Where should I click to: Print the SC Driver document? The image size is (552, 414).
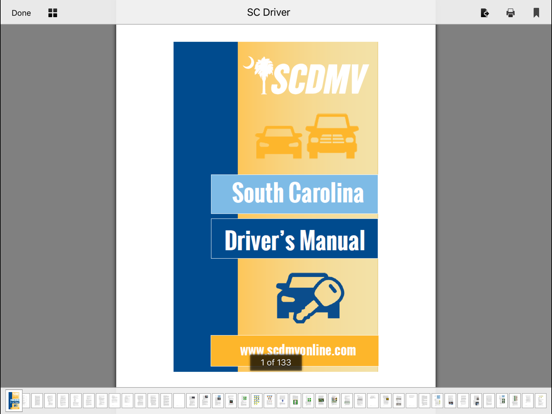510,13
